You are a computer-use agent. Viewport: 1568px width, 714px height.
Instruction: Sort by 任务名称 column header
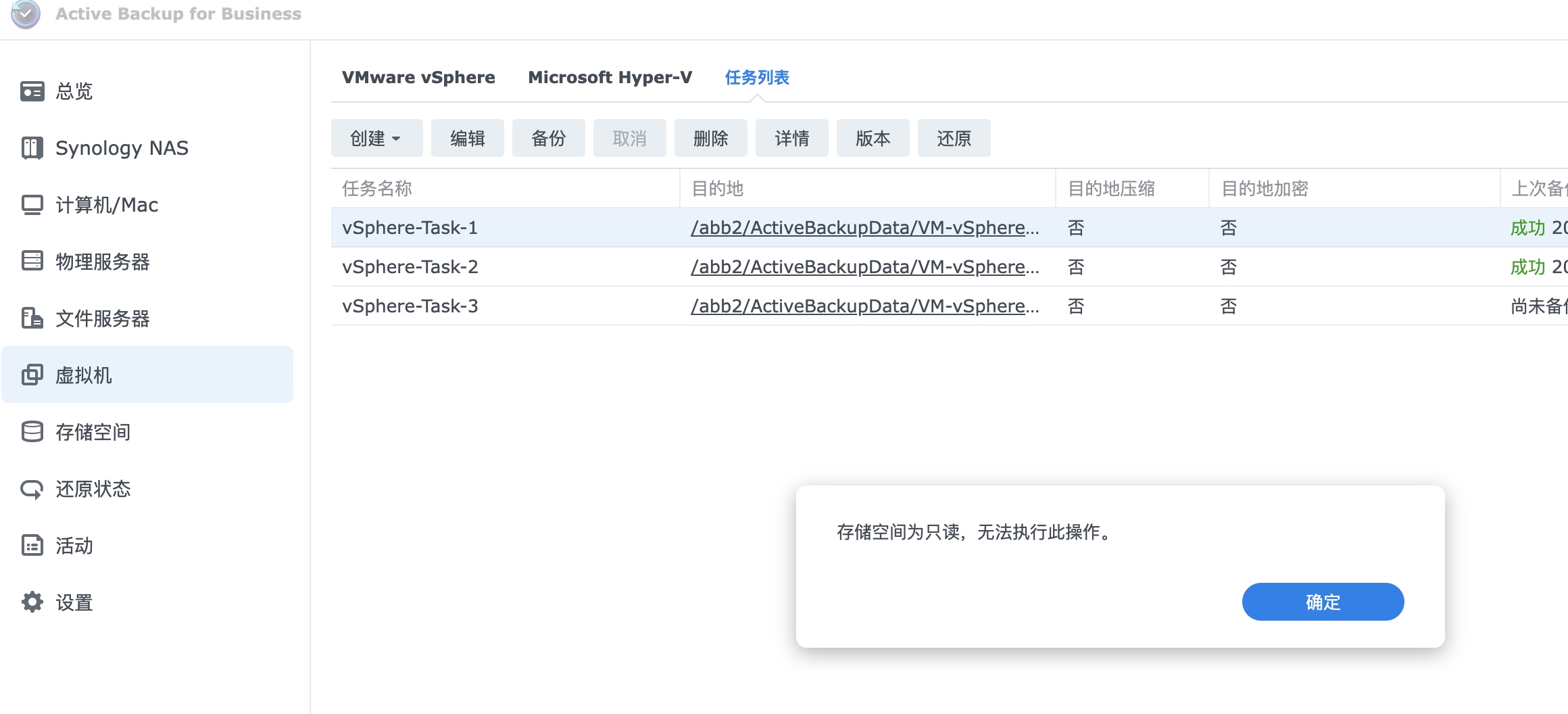click(x=506, y=188)
